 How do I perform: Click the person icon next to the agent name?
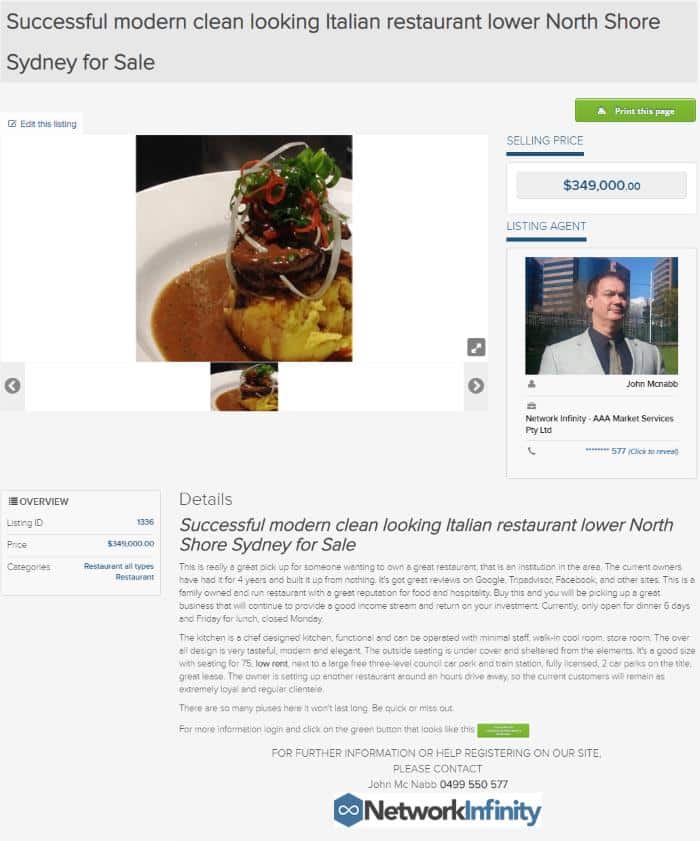point(532,384)
